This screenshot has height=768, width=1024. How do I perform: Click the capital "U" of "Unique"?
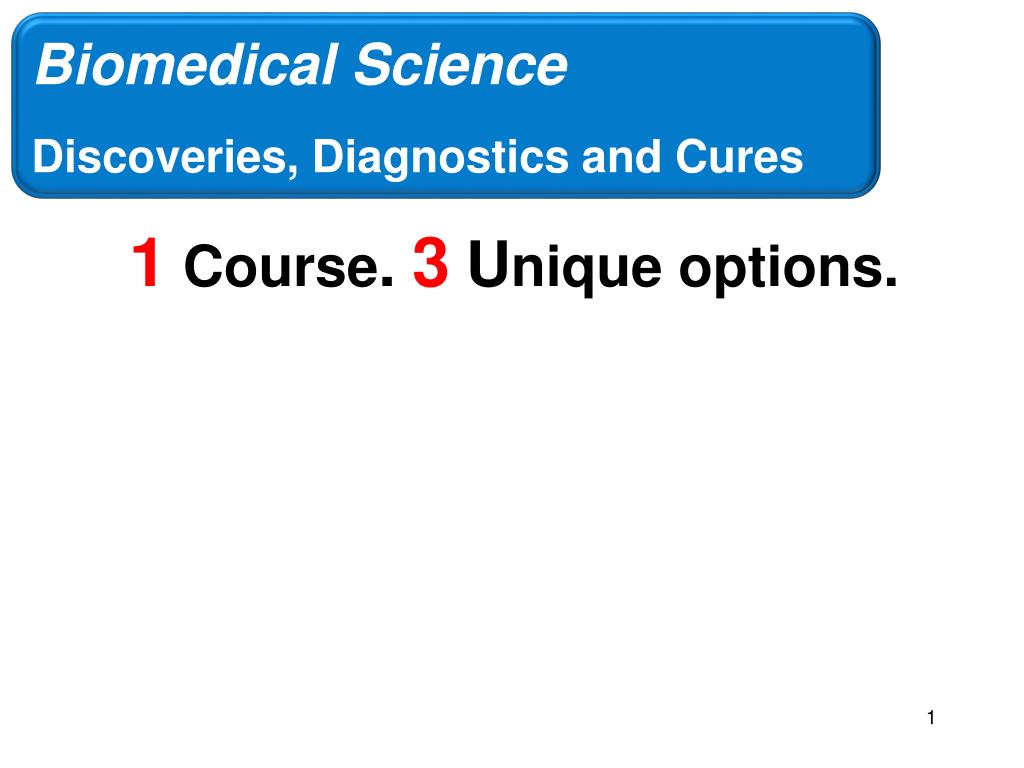488,264
